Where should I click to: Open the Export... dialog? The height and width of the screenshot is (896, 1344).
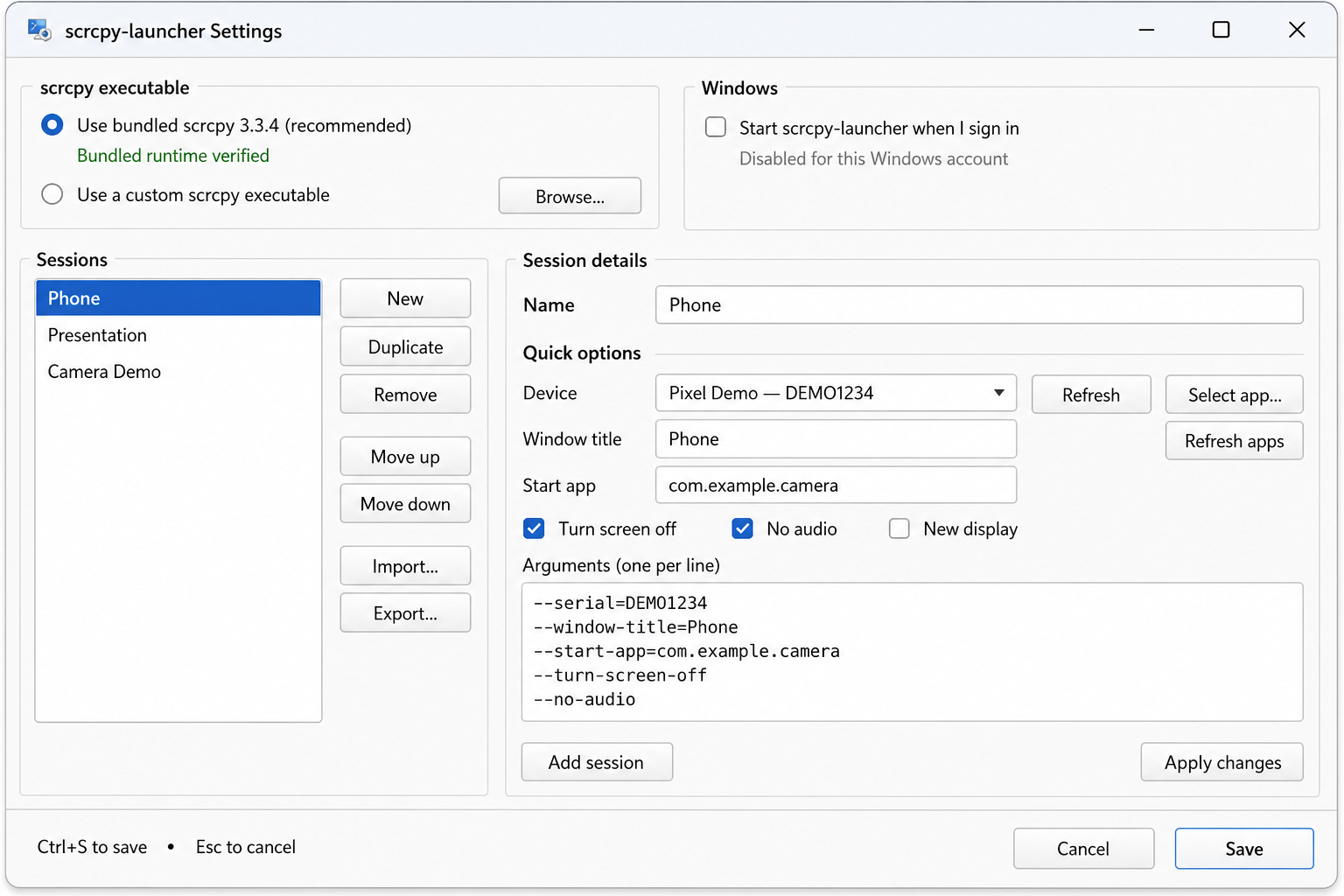(405, 613)
